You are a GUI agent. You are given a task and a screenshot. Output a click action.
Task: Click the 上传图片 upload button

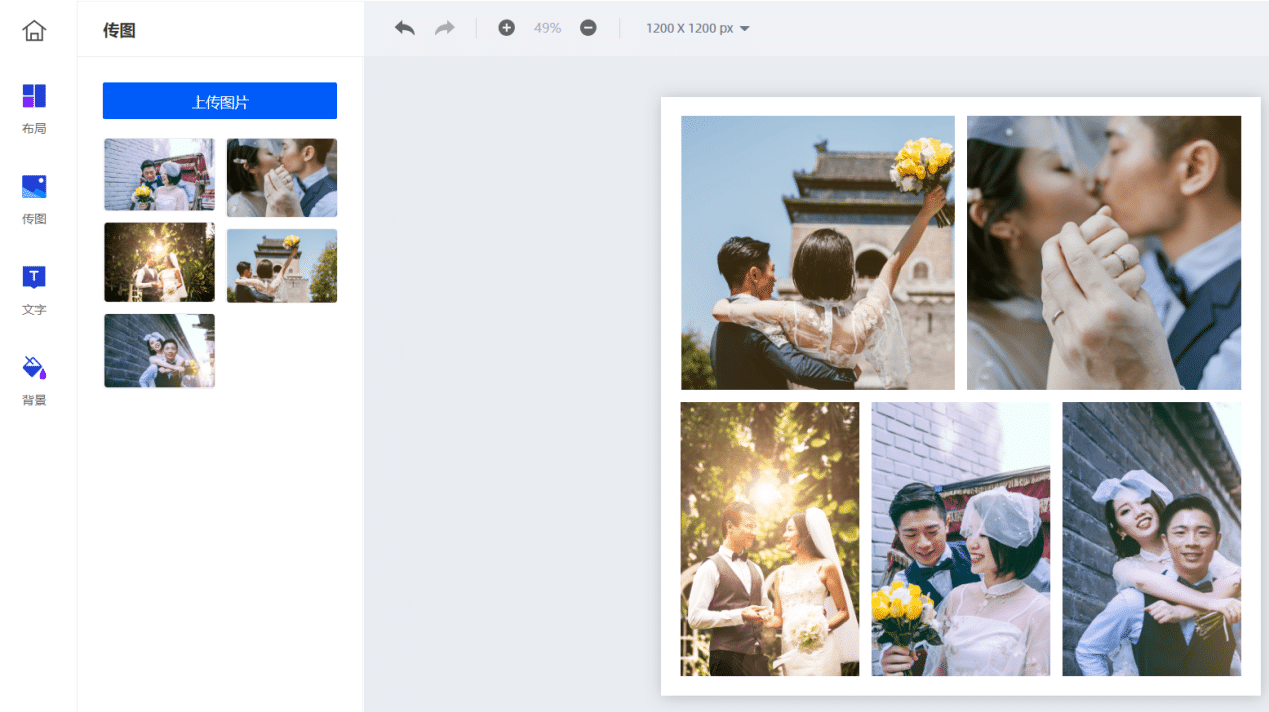220,101
